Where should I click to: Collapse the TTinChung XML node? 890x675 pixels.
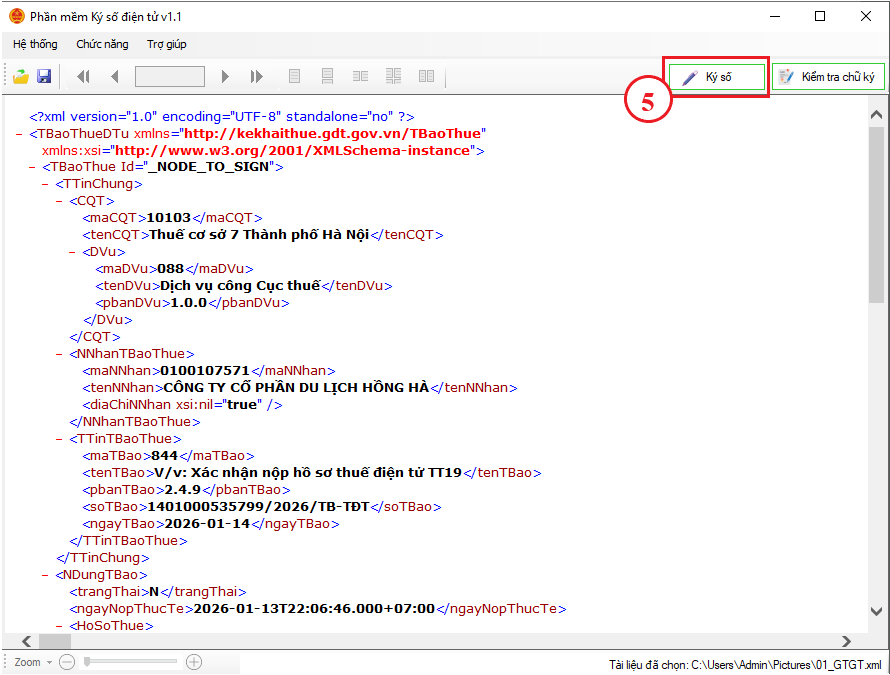coord(45,184)
